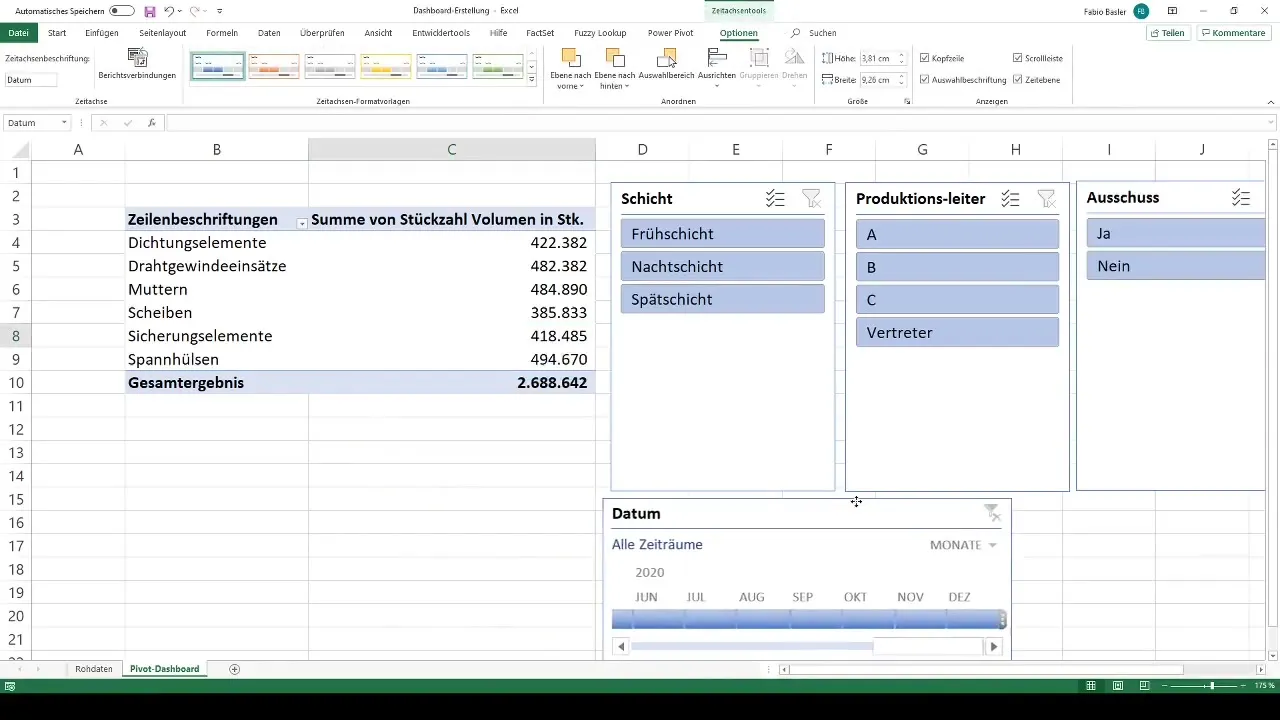
Task: Click the zoom slider in the status bar
Action: (1205, 686)
